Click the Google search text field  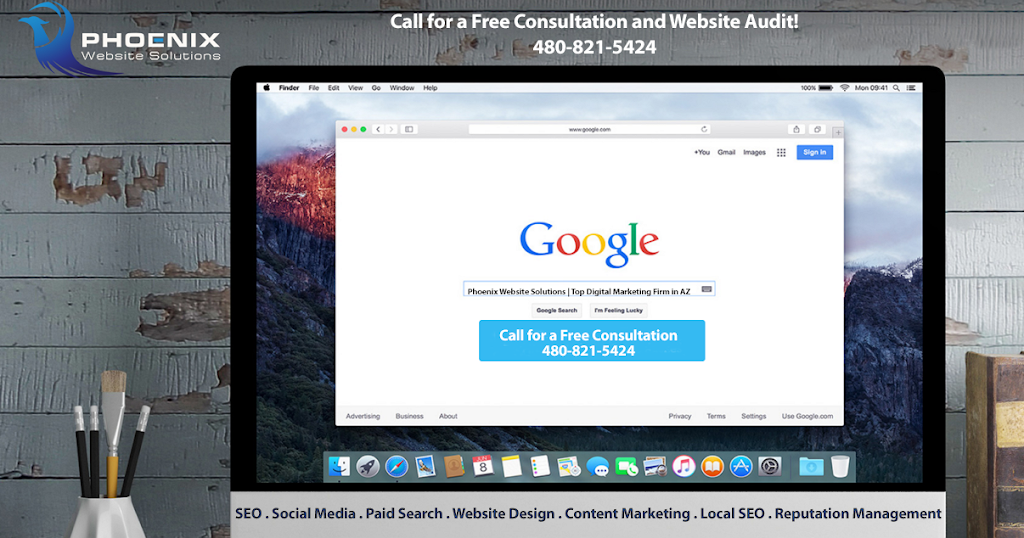pos(589,289)
